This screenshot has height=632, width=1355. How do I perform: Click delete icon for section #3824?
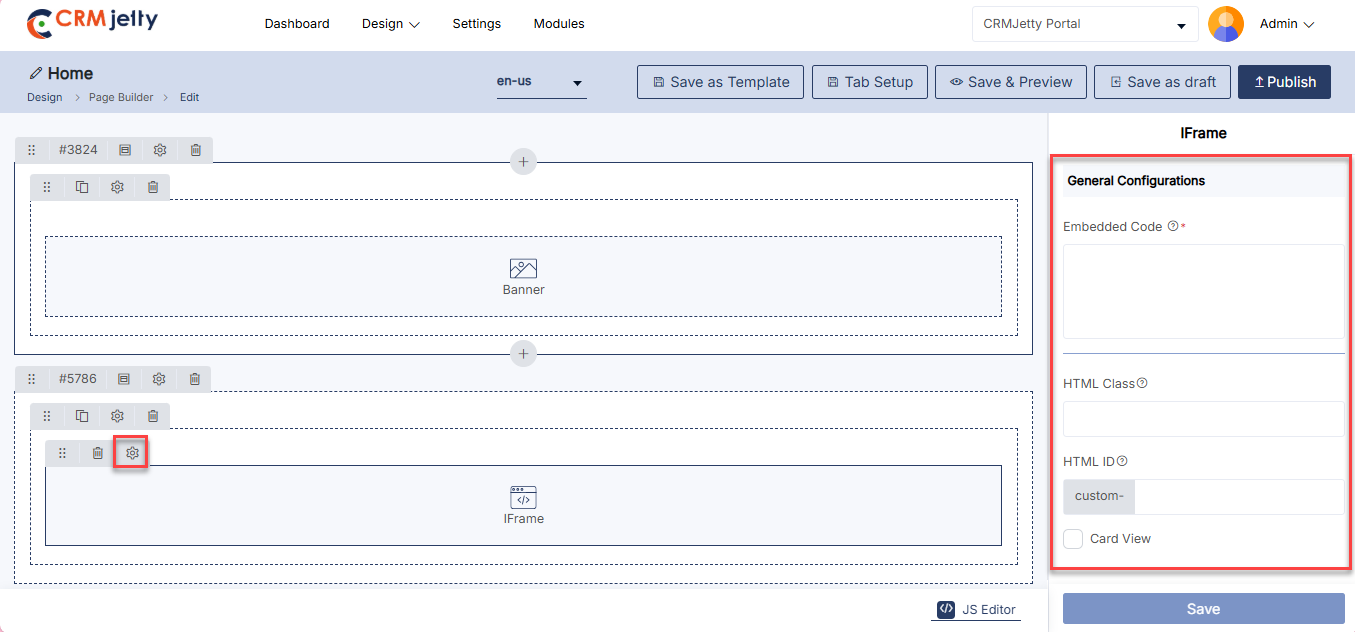pos(196,150)
